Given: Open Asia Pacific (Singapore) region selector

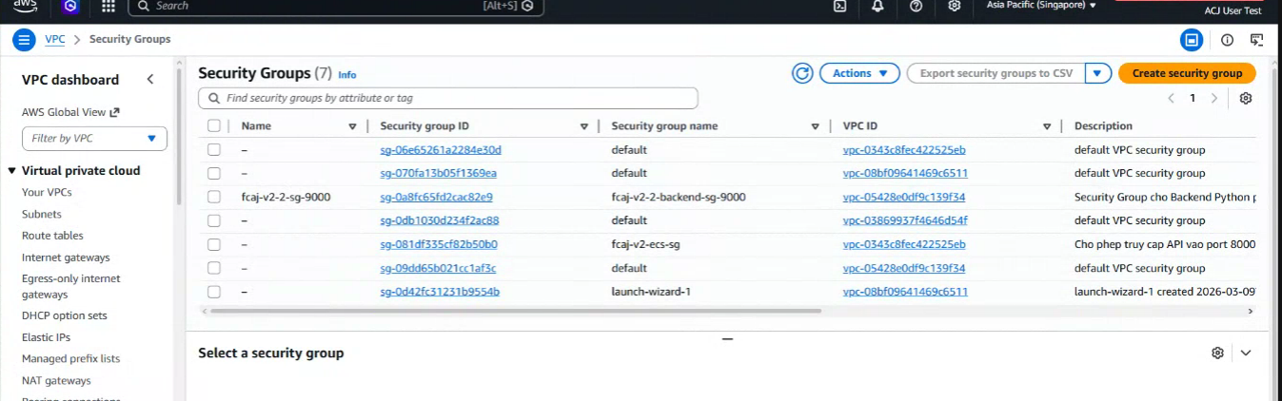Looking at the screenshot, I should coord(1042,5).
